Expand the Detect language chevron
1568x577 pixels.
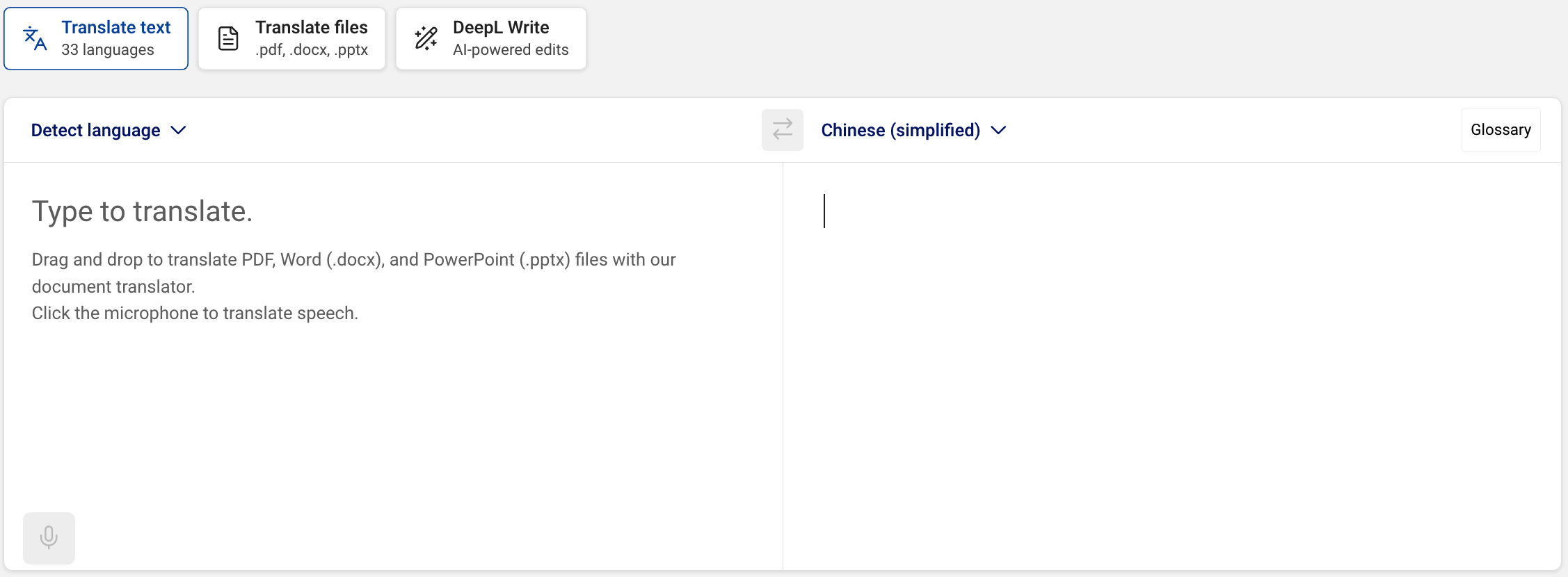coord(178,131)
